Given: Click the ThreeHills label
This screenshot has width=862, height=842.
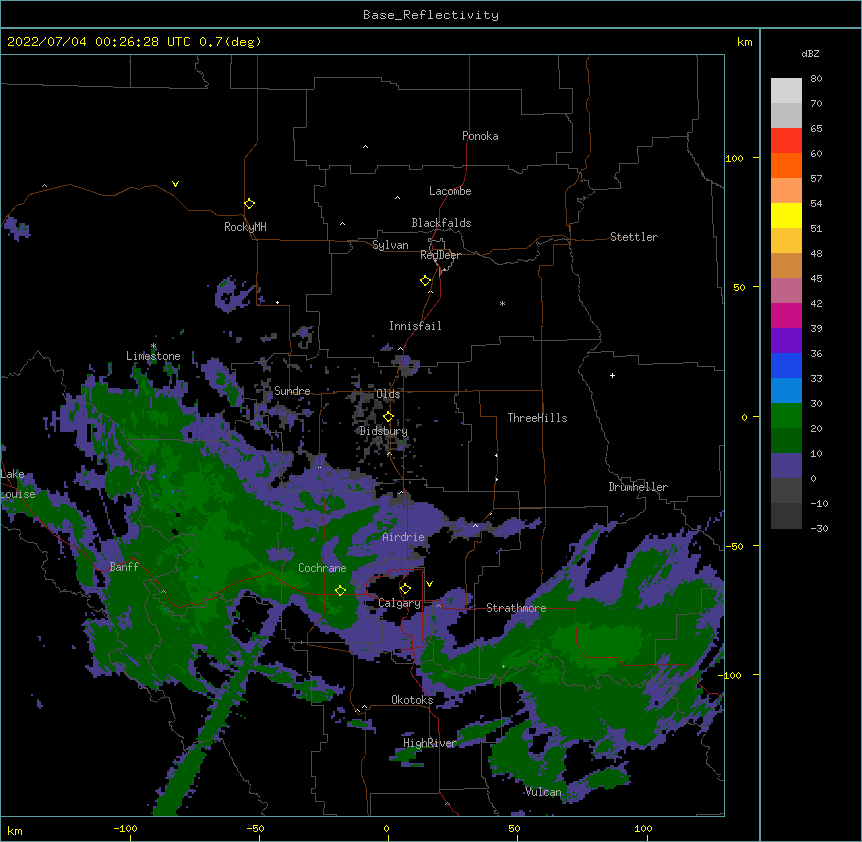Looking at the screenshot, I should [537, 418].
